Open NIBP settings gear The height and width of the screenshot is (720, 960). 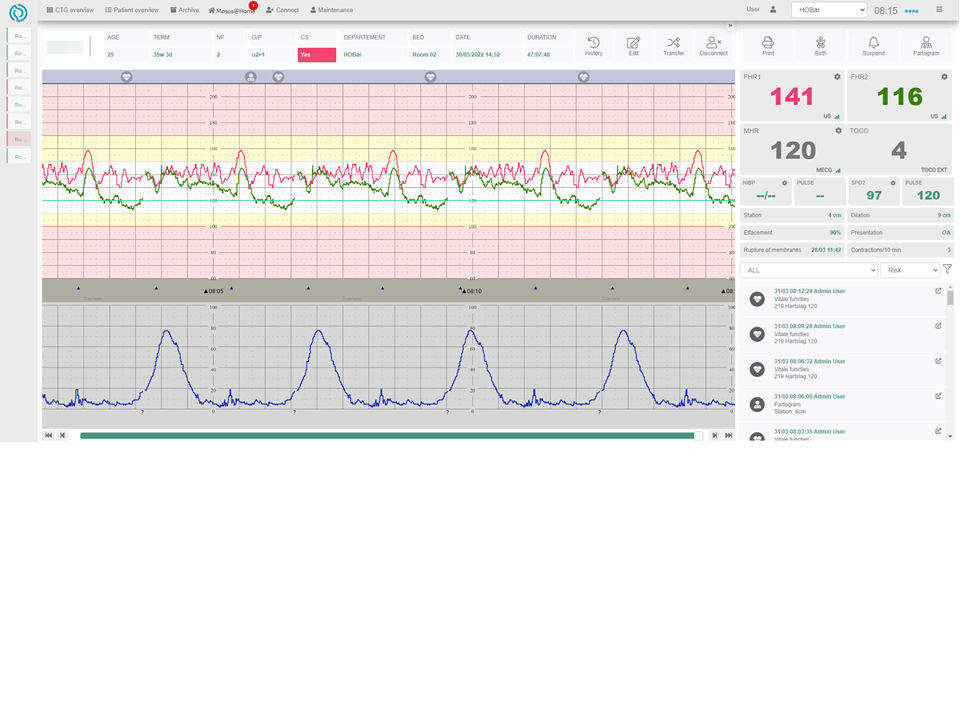(x=784, y=183)
